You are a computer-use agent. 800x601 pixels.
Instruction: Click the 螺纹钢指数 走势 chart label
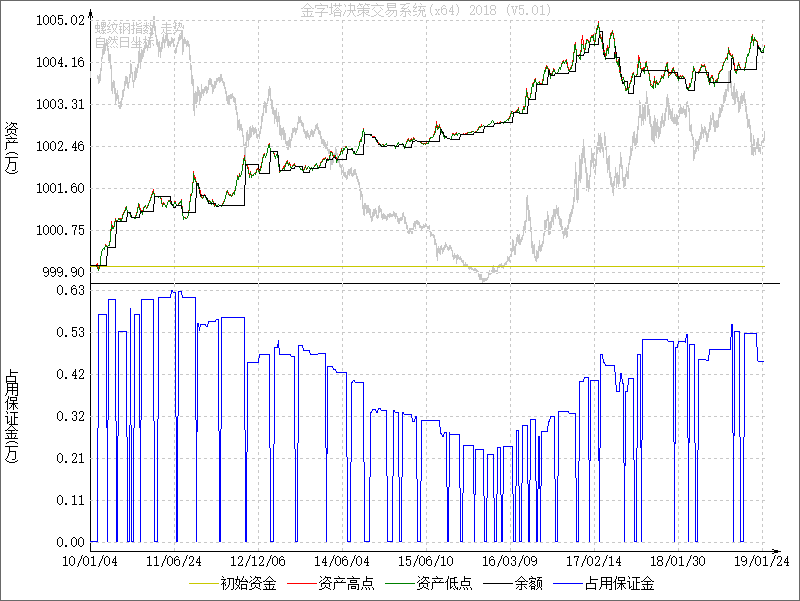(139, 27)
